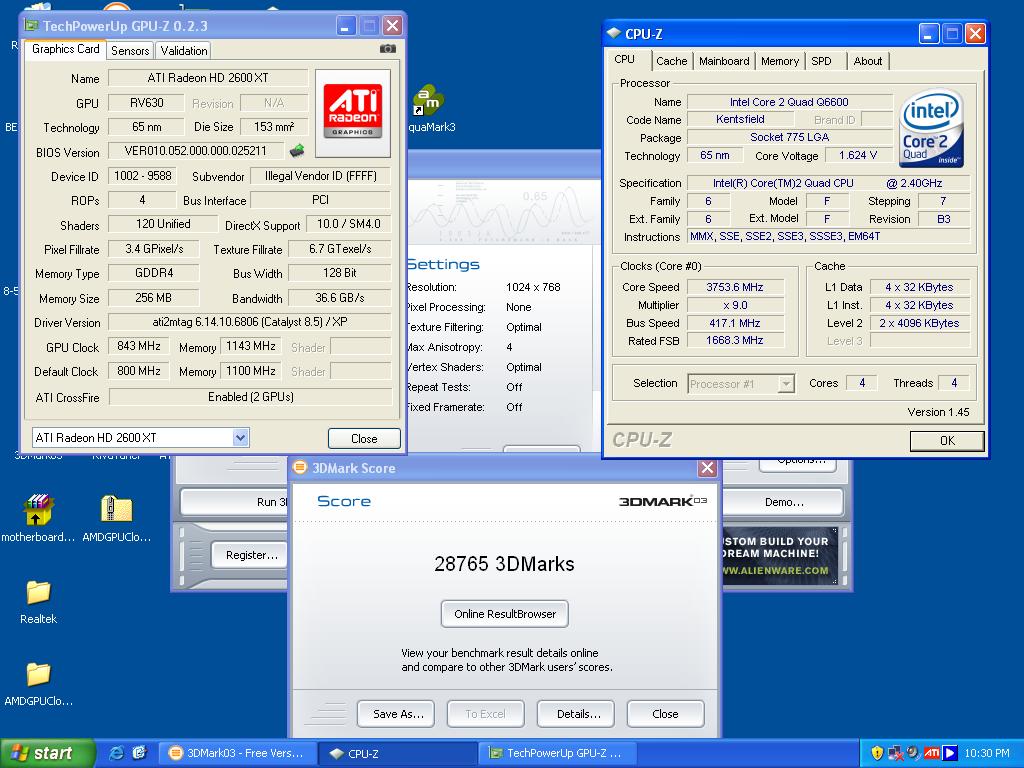Open the About tab in CPU-Z

click(867, 61)
